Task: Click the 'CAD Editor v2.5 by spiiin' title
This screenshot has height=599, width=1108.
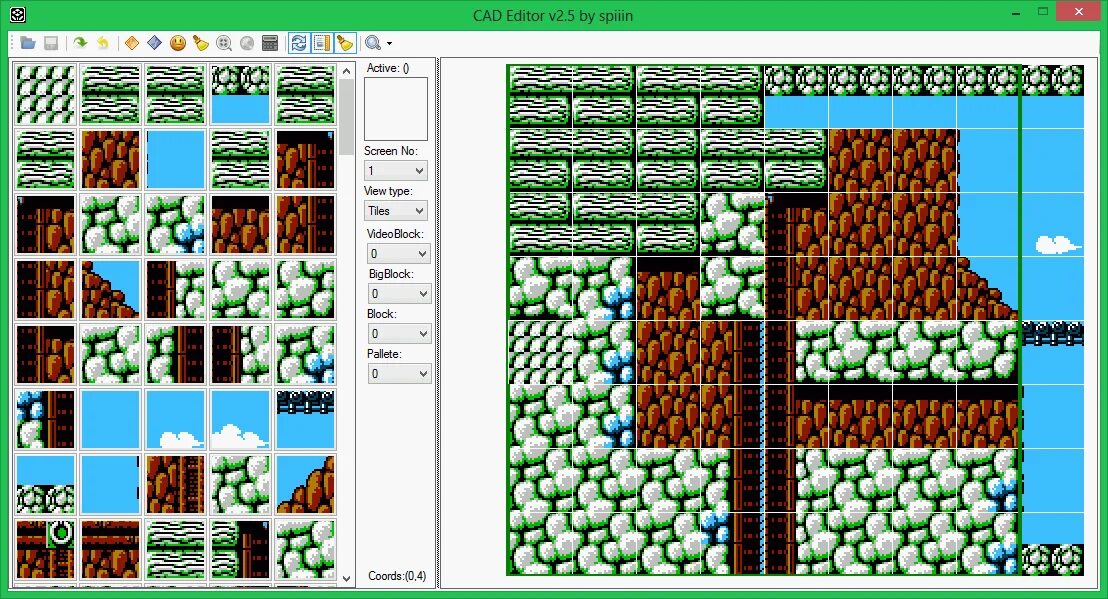Action: 553,15
